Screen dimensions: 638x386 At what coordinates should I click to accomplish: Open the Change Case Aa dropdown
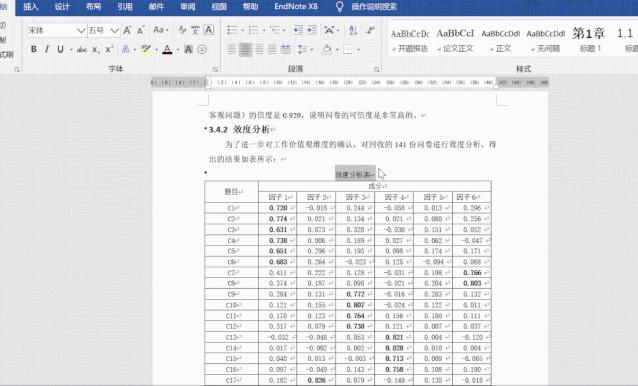click(161, 30)
